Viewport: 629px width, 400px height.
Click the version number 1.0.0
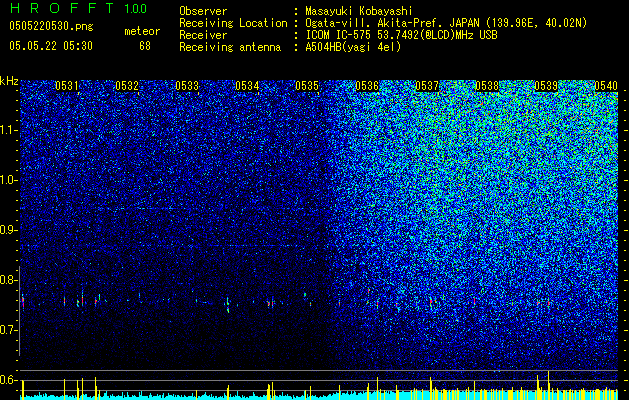(x=136, y=8)
